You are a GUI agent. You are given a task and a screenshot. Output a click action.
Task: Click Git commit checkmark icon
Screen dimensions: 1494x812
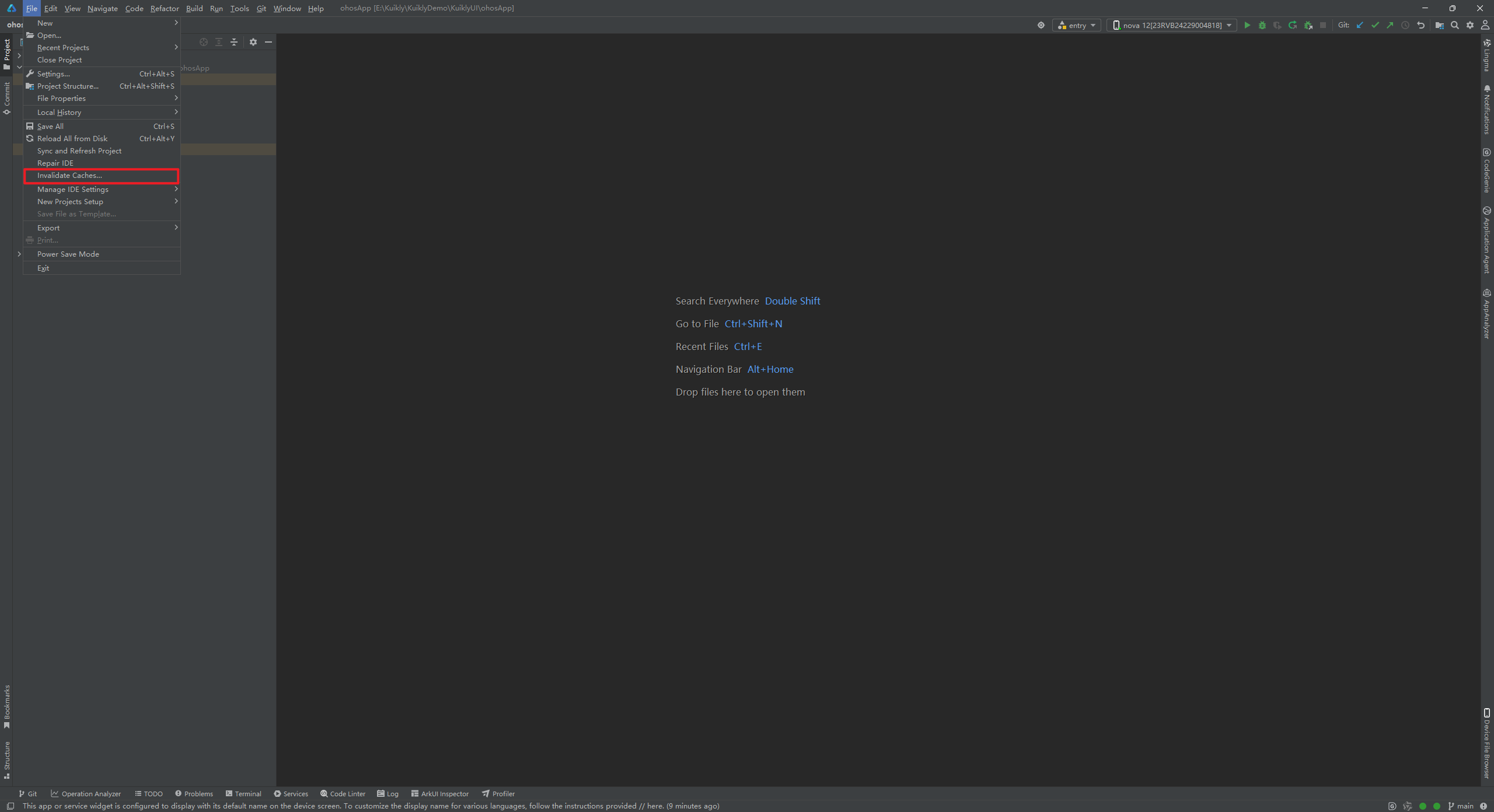point(1375,25)
